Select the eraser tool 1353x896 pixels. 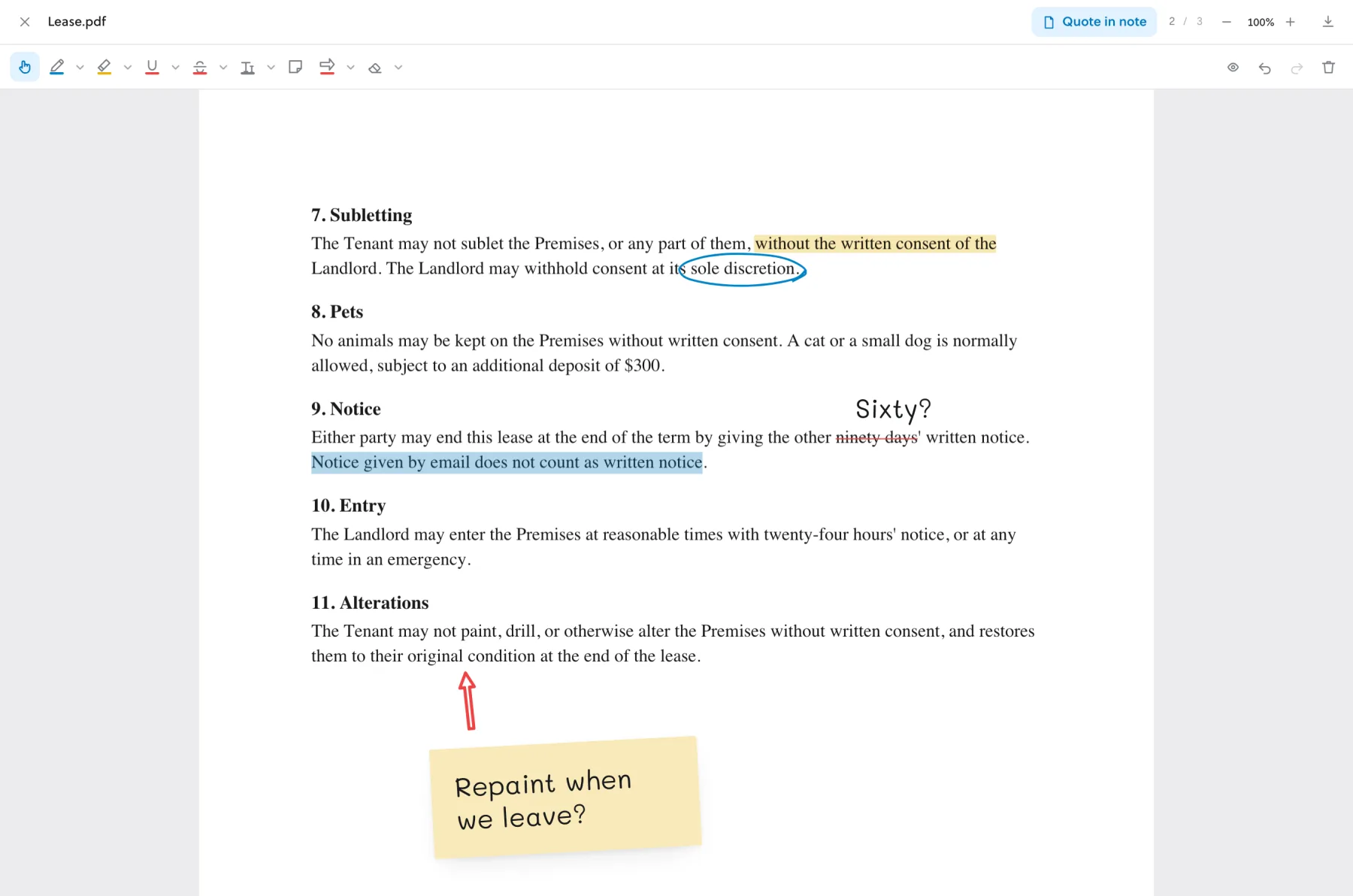click(375, 67)
